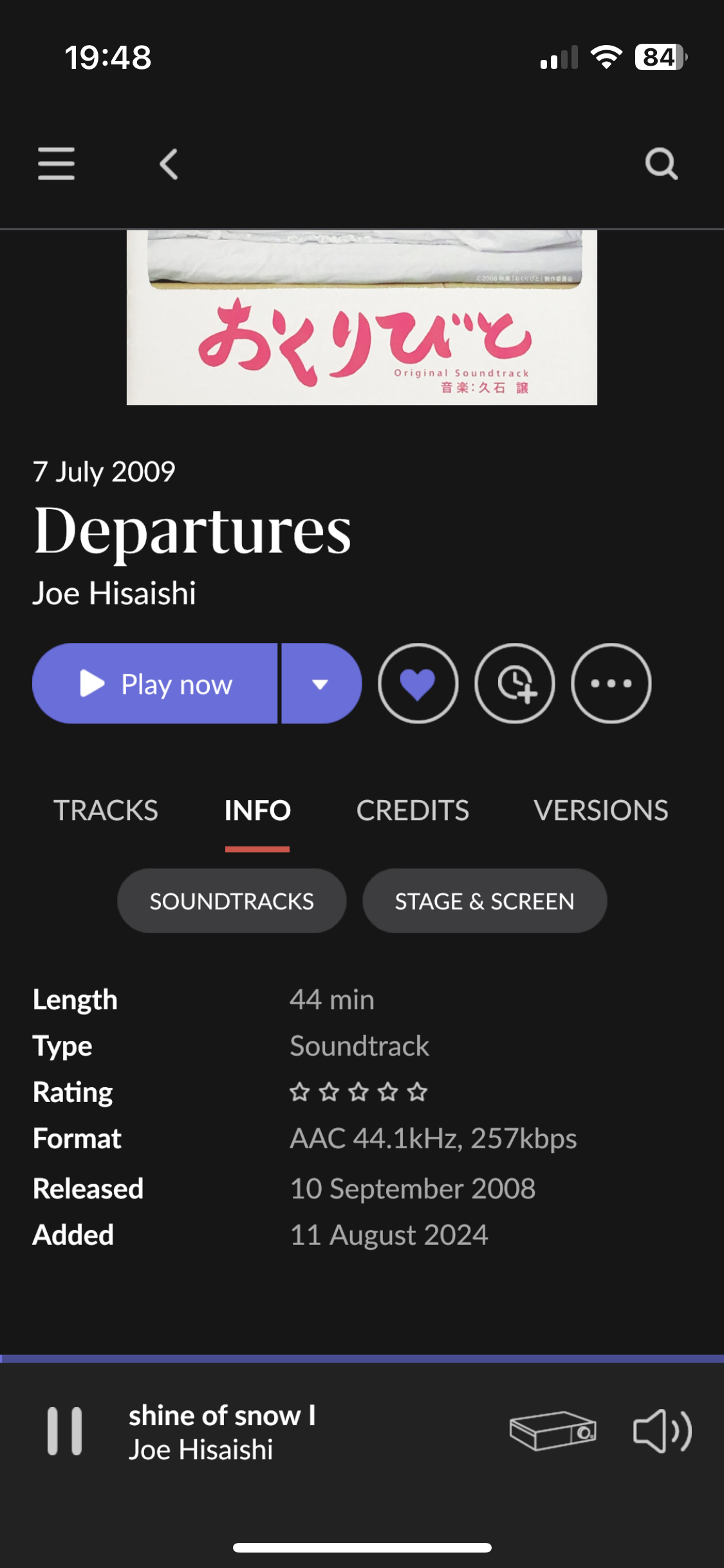
Task: Switch to the TRACKS tab
Action: (x=106, y=810)
